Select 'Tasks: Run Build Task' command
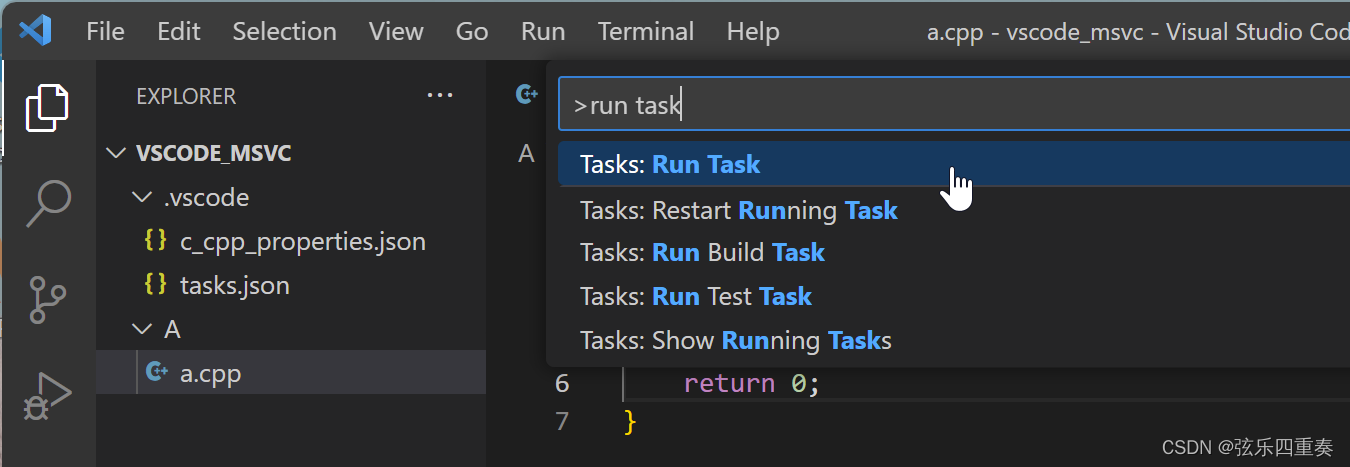 [954, 252]
